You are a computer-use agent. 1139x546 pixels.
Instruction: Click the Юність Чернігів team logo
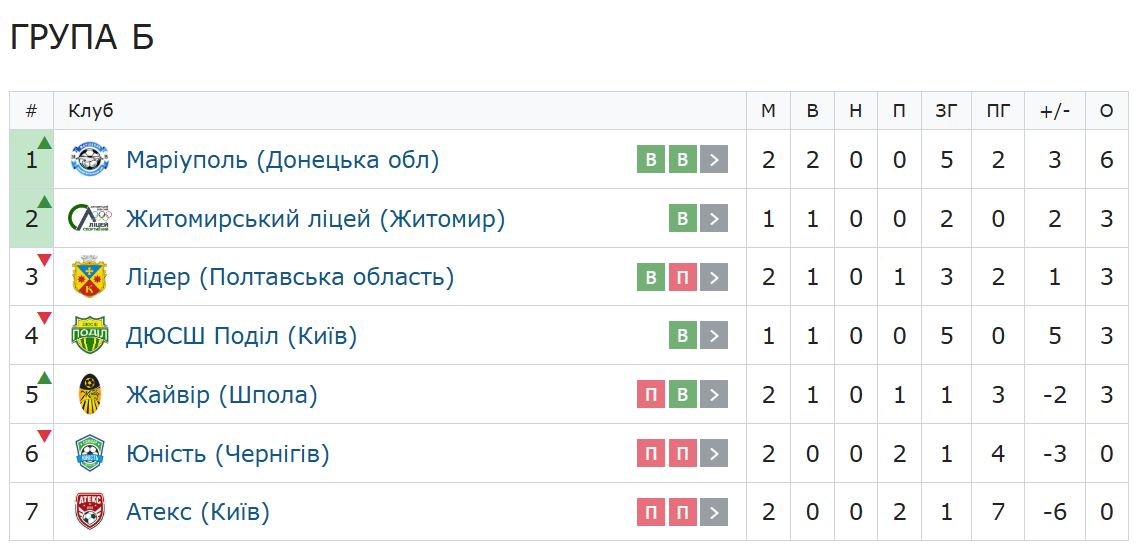[x=90, y=454]
